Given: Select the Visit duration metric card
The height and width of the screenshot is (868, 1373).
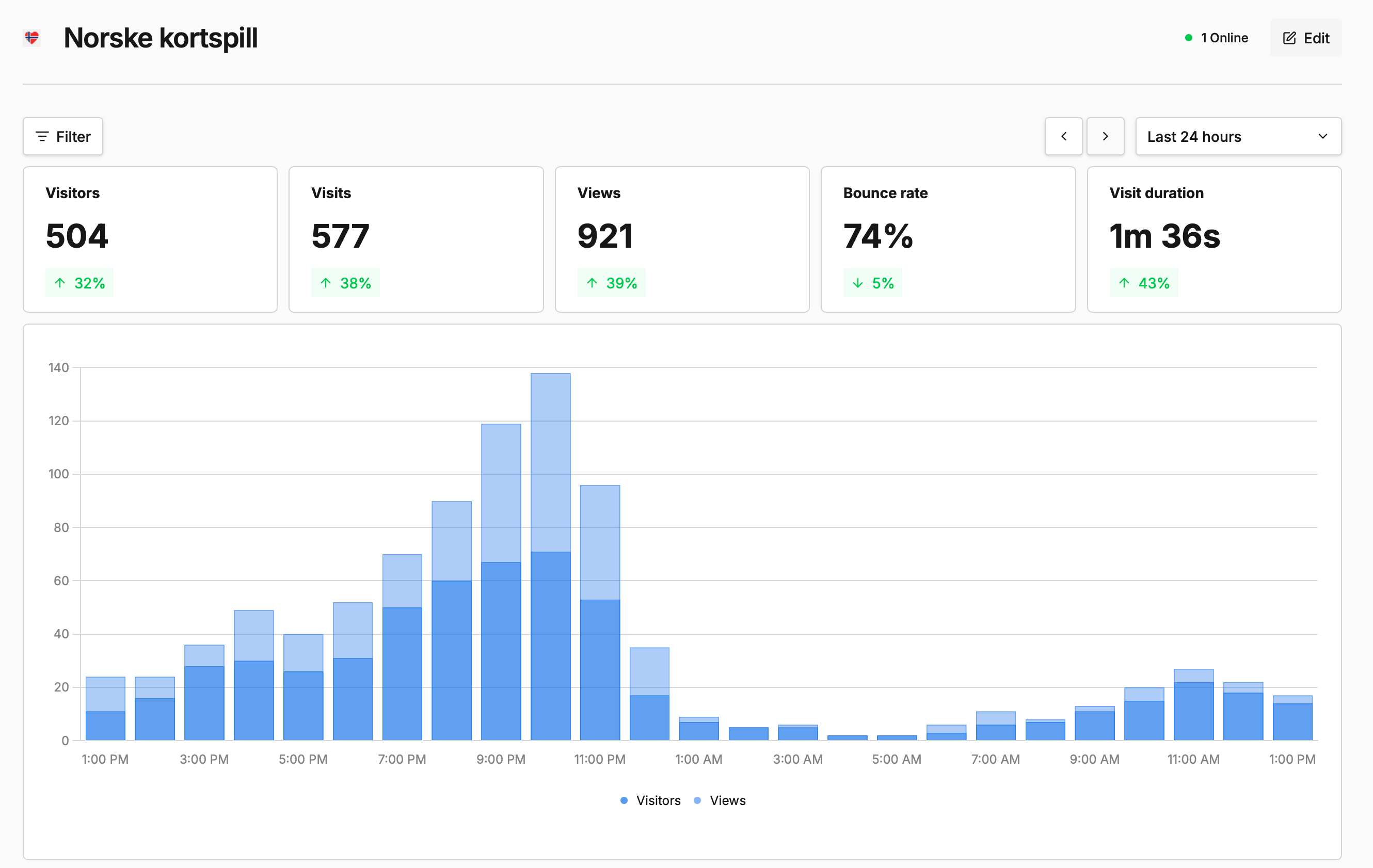Looking at the screenshot, I should coord(1215,239).
